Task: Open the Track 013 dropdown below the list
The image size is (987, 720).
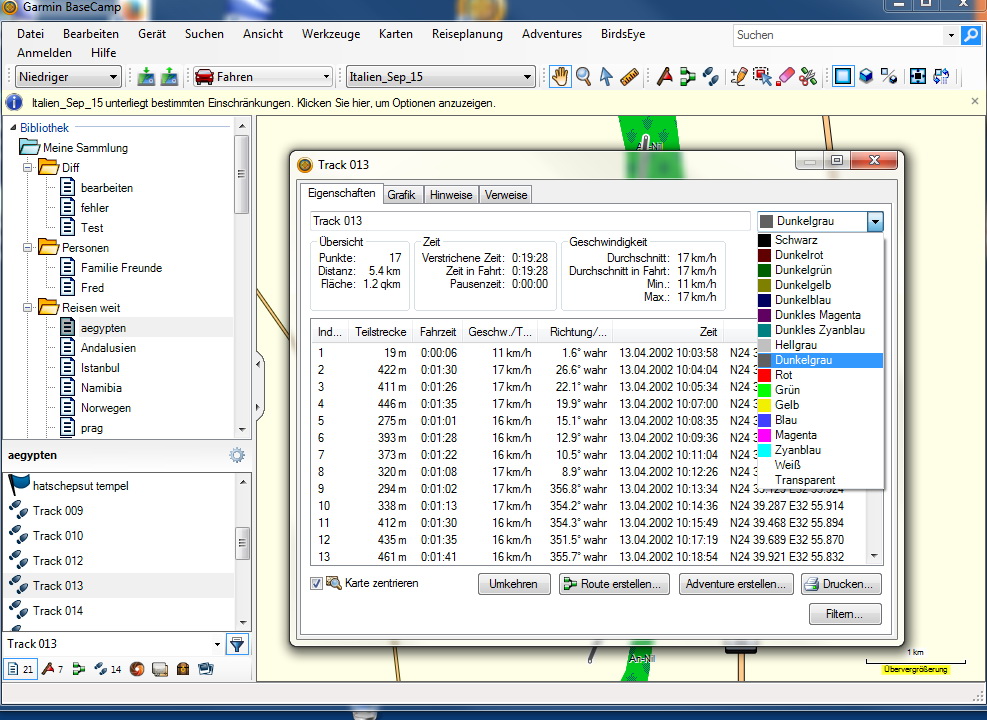Action: [x=217, y=644]
